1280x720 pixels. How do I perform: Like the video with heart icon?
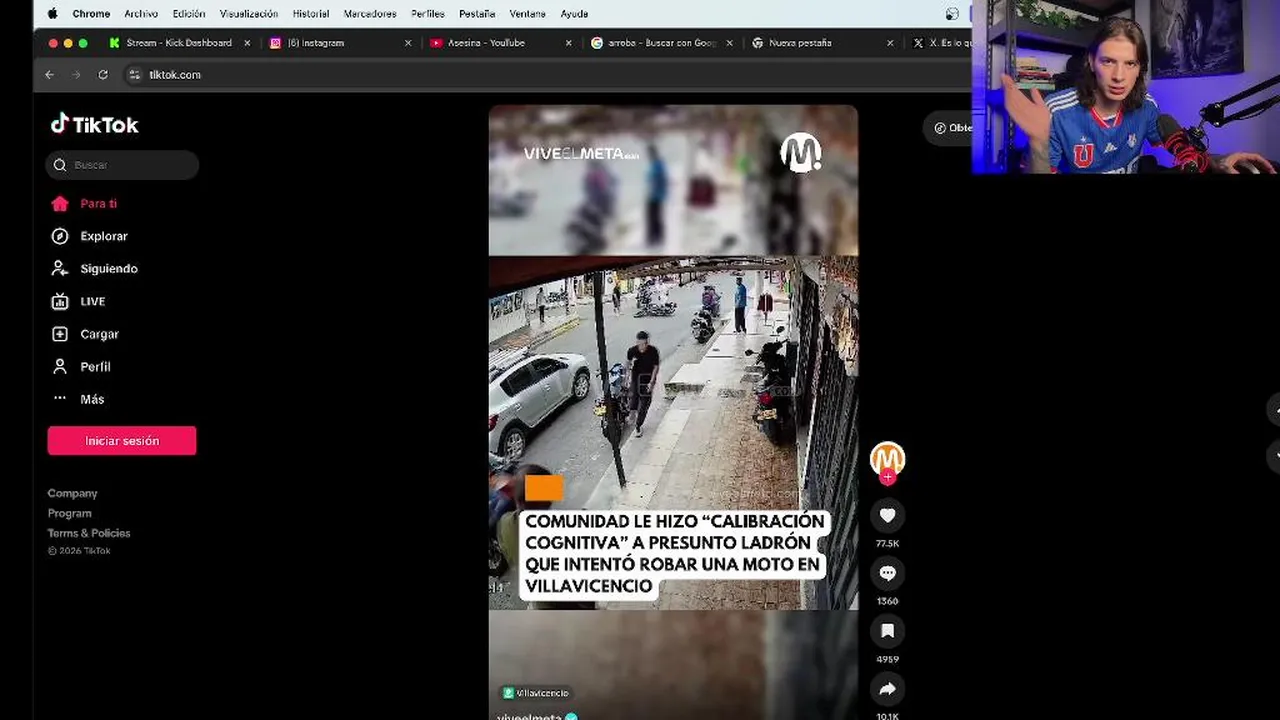[x=887, y=515]
